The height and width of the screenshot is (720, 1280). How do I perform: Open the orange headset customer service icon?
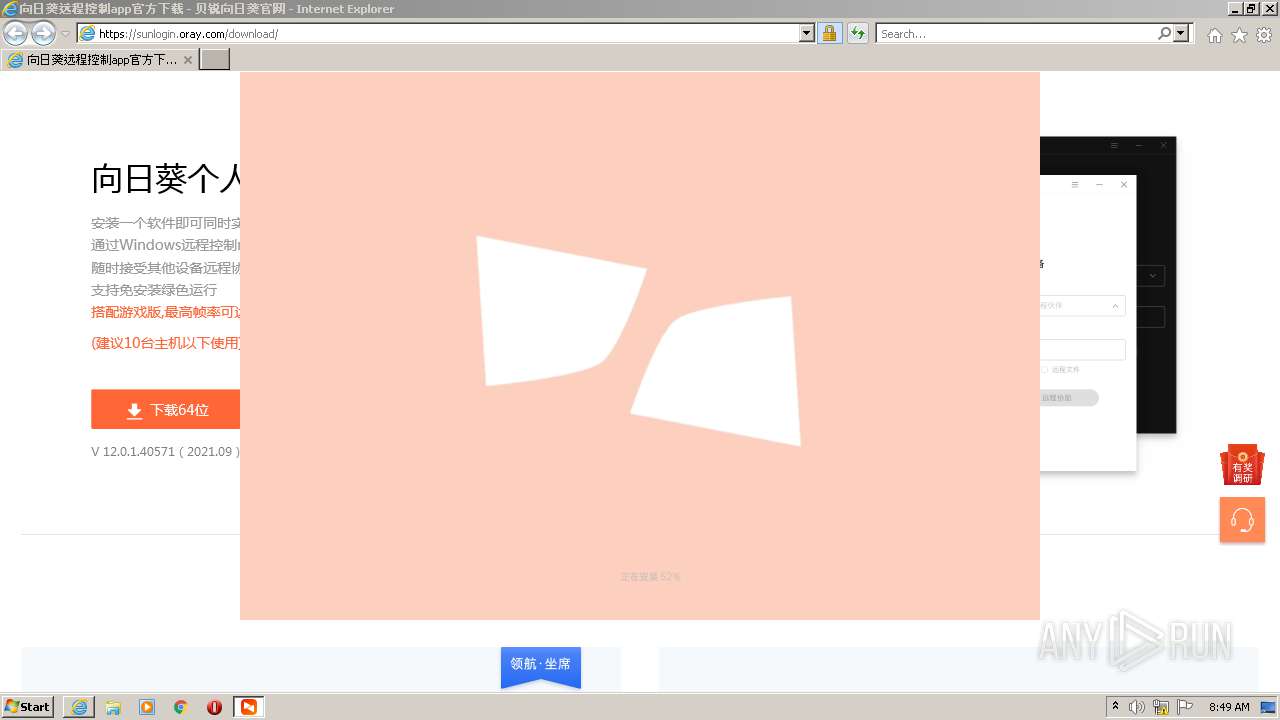[1242, 520]
